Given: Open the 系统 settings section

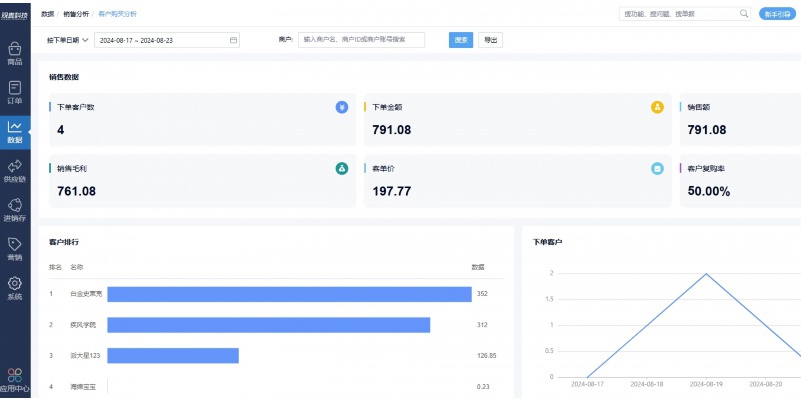Looking at the screenshot, I should [15, 289].
